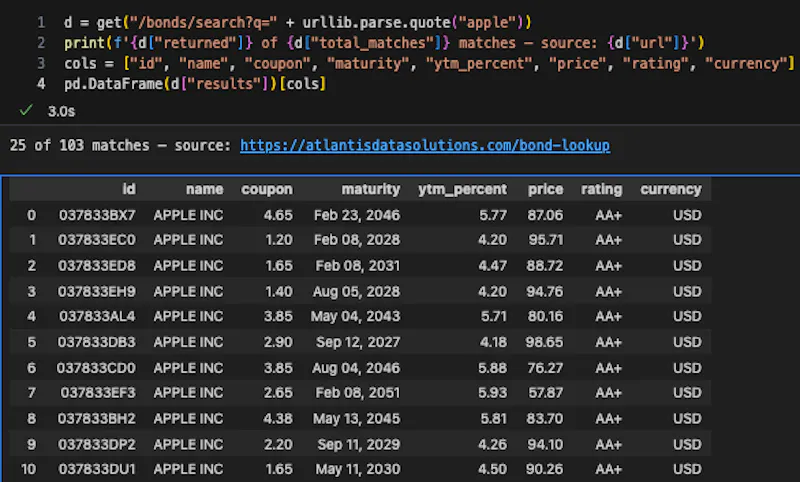Select bond id 037833DB3
This screenshot has height=482, width=800.
[97, 342]
